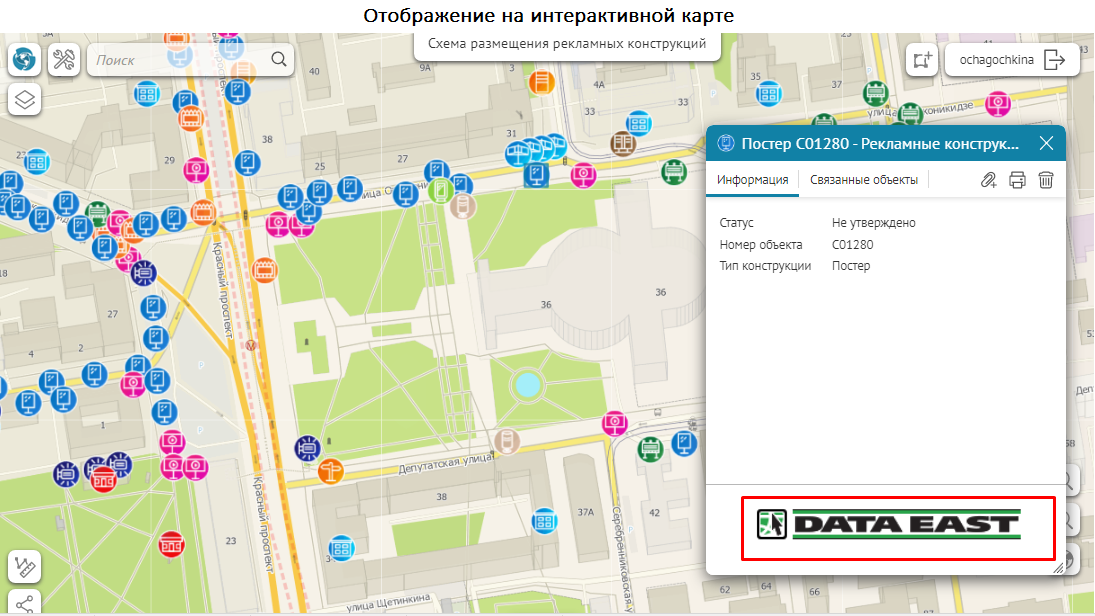This screenshot has height=616, width=1095.
Task: Click the add selection area icon
Action: (921, 60)
